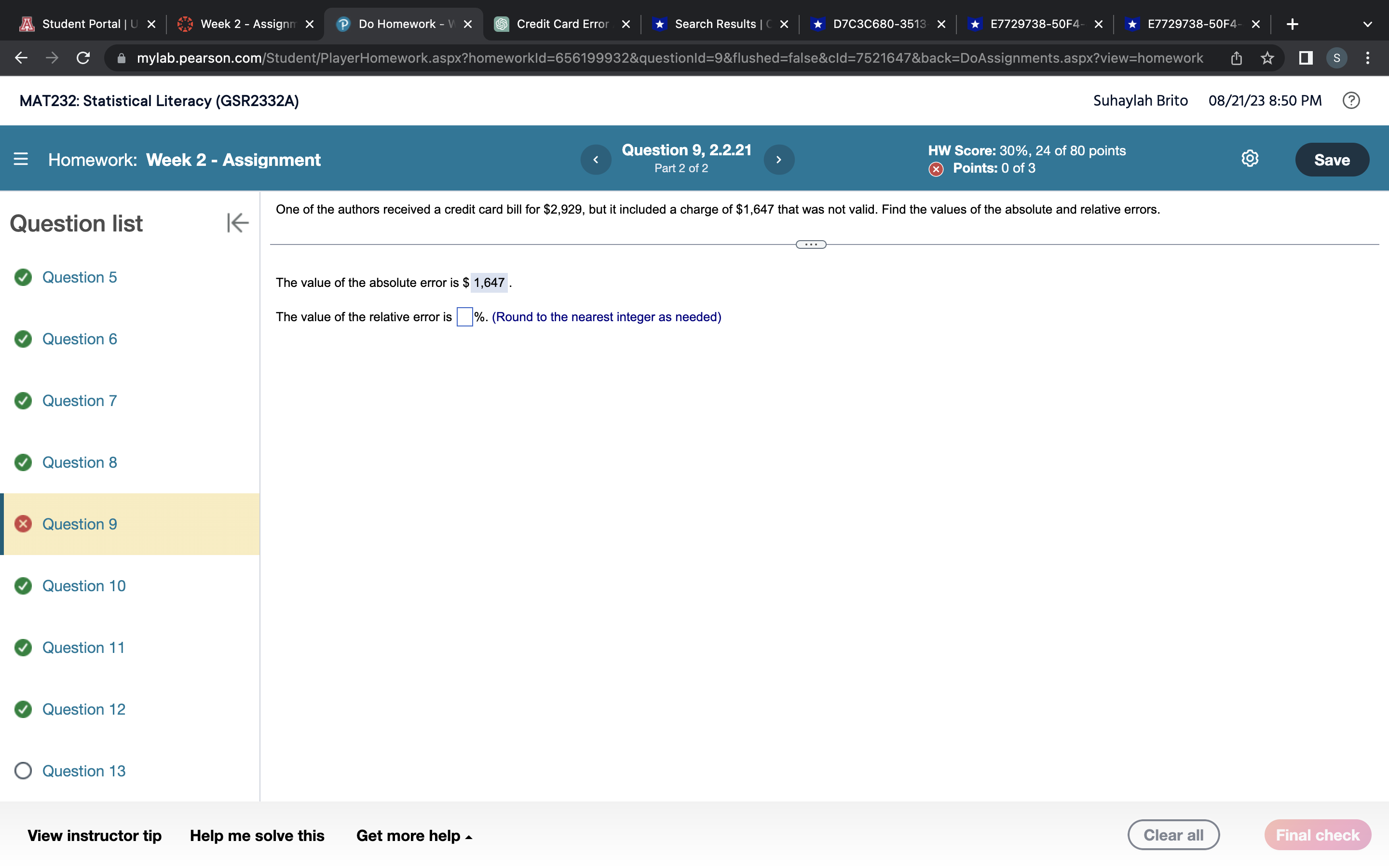The image size is (1389, 868).
Task: Open the assignment settings gear
Action: 1250,159
